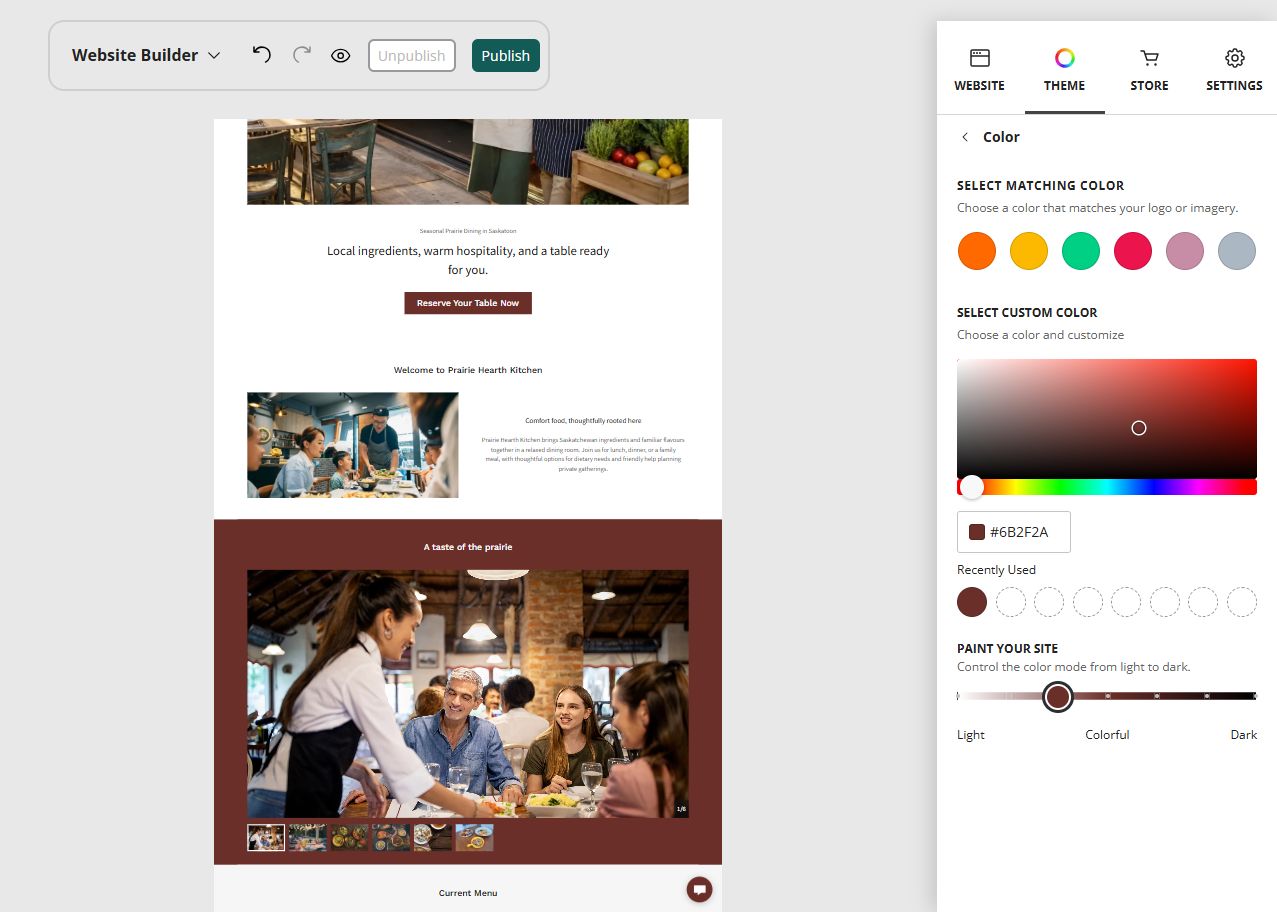Image resolution: width=1277 pixels, height=912 pixels.
Task: Click the rainbow hue slider handle
Action: (x=972, y=487)
